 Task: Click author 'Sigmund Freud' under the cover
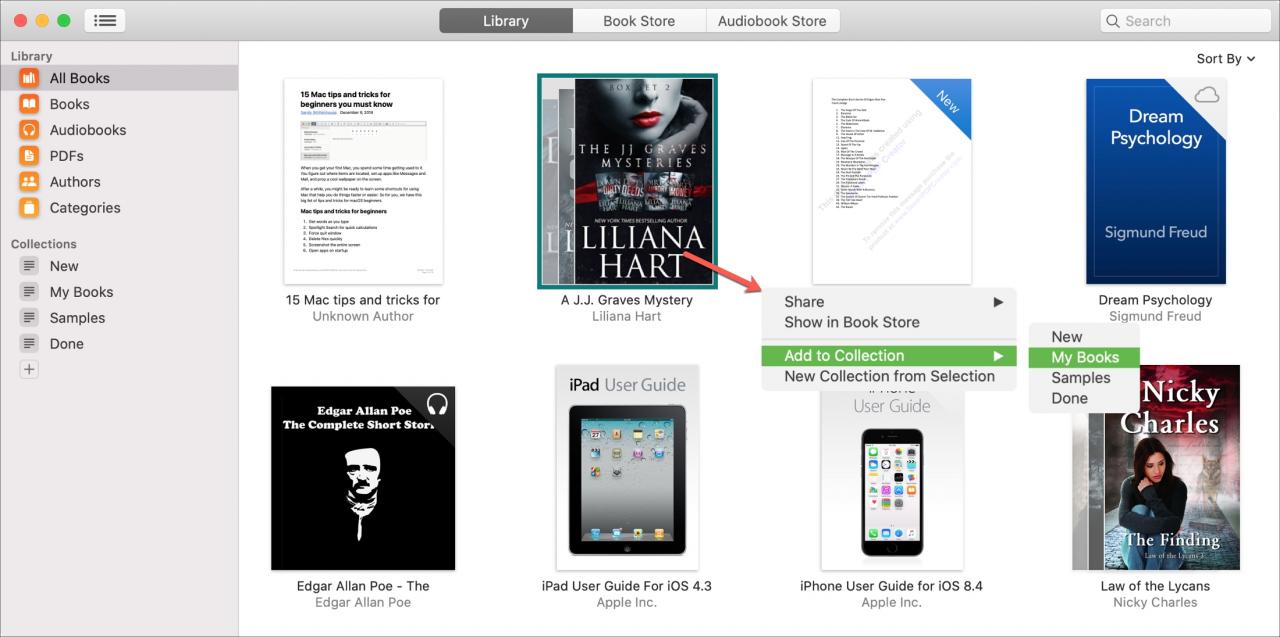coord(1155,316)
